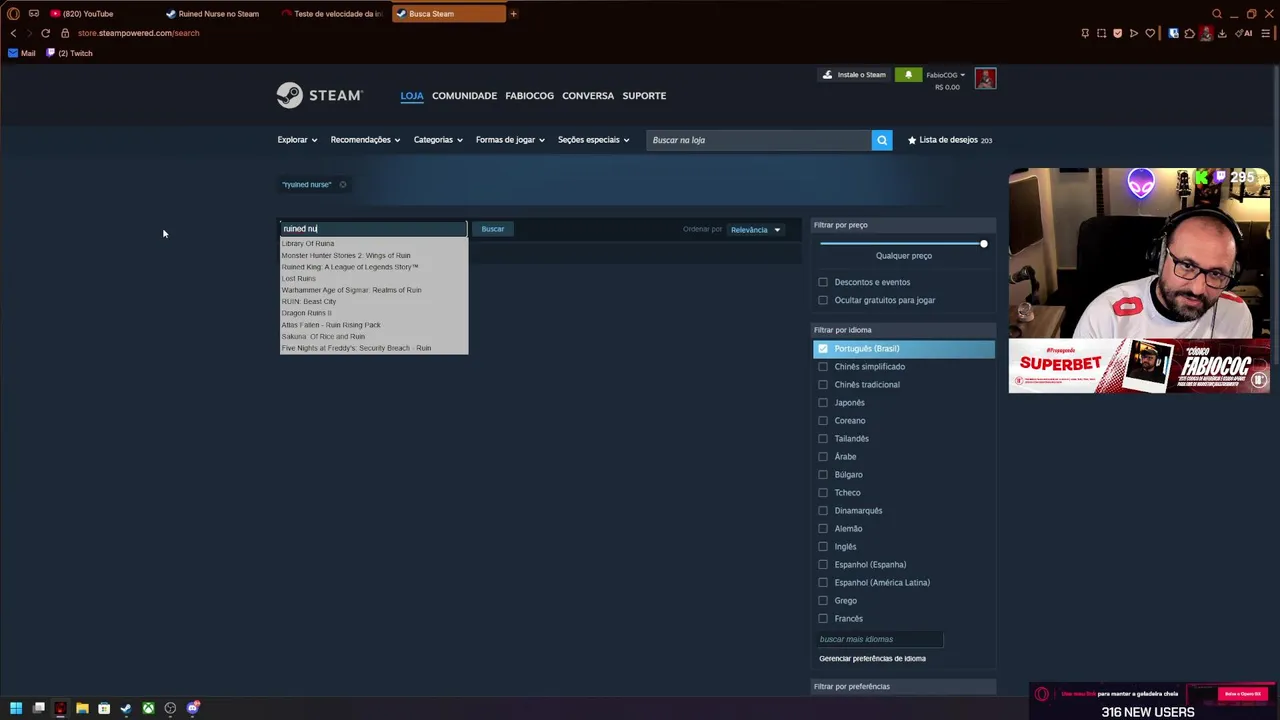The image size is (1280, 720).
Task: Open the FabioCOG profile avatar
Action: (x=985, y=78)
